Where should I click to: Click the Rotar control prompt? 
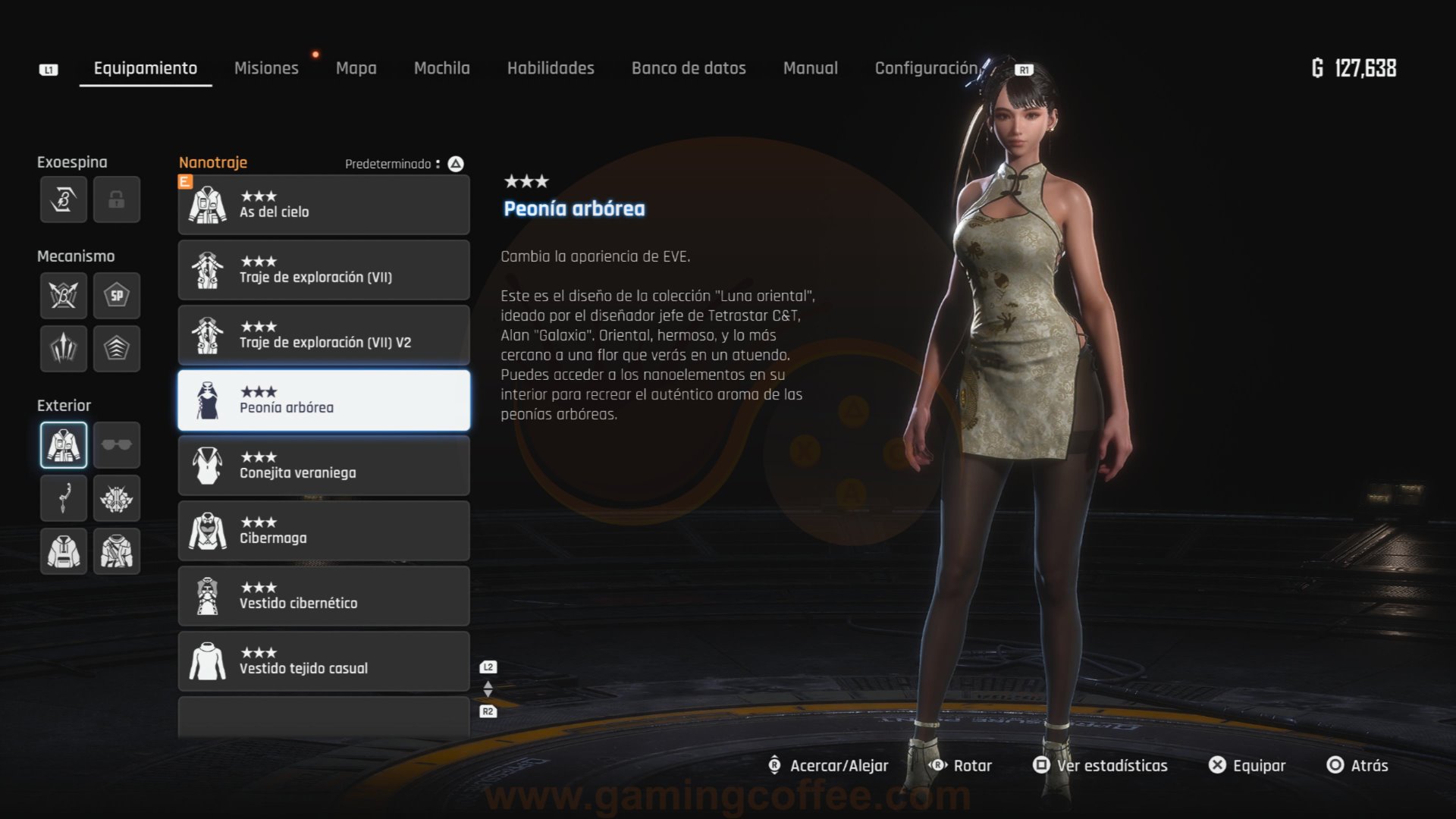click(x=961, y=766)
